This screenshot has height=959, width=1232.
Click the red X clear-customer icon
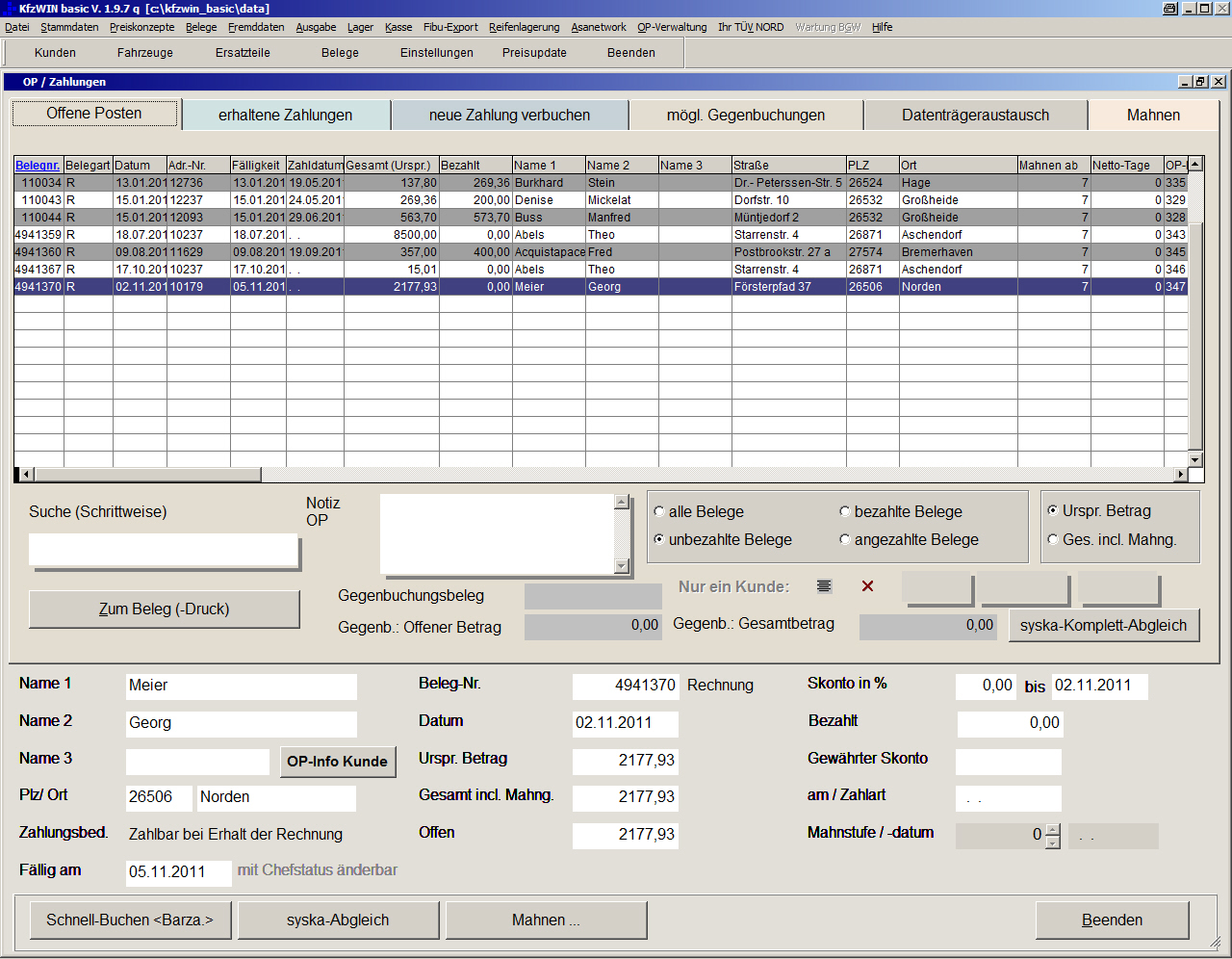pyautogui.click(x=867, y=585)
